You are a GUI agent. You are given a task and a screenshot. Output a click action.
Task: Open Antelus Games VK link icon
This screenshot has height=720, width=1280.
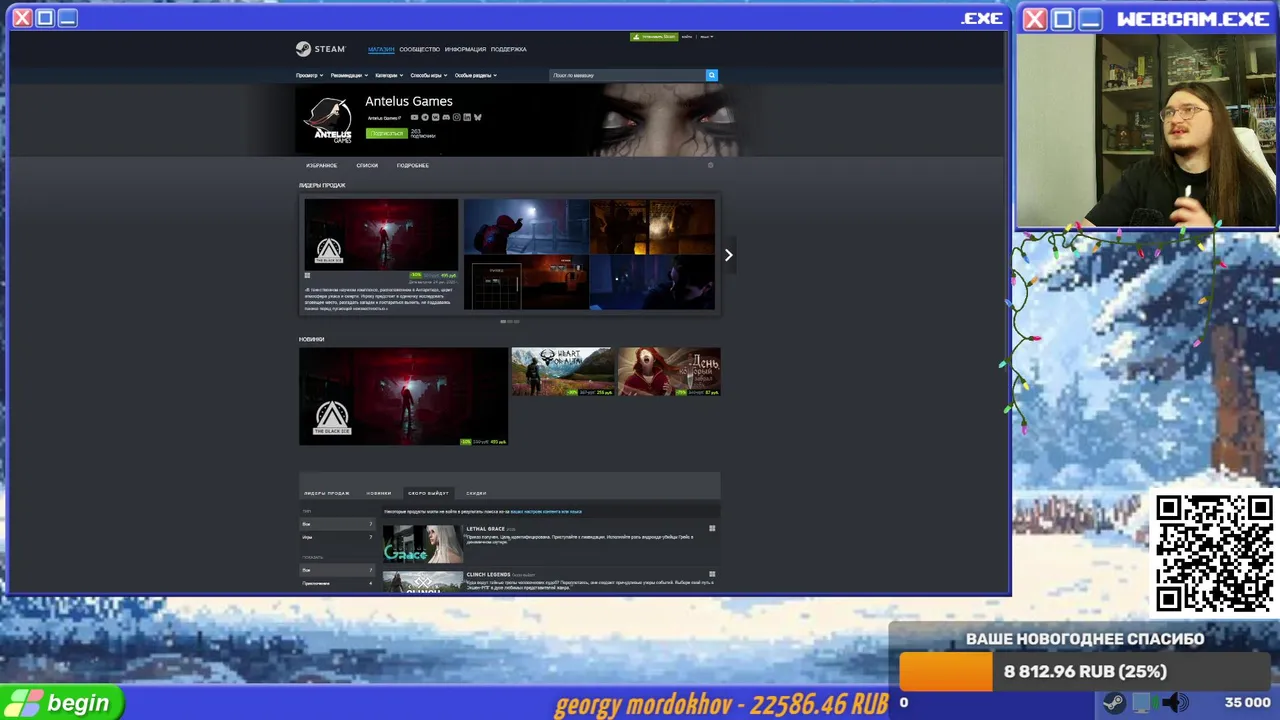click(436, 117)
